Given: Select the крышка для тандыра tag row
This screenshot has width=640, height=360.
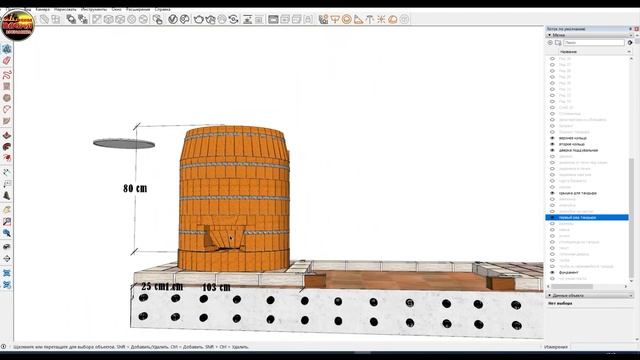Looking at the screenshot, I should pos(578,193).
